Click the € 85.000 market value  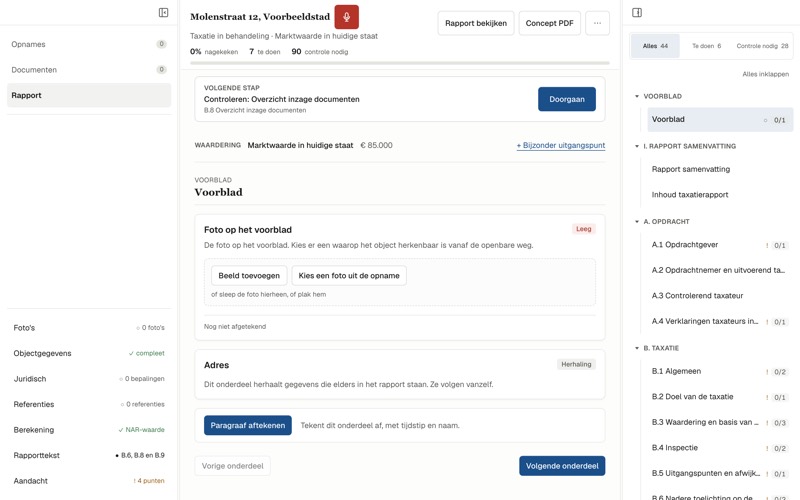[377, 145]
